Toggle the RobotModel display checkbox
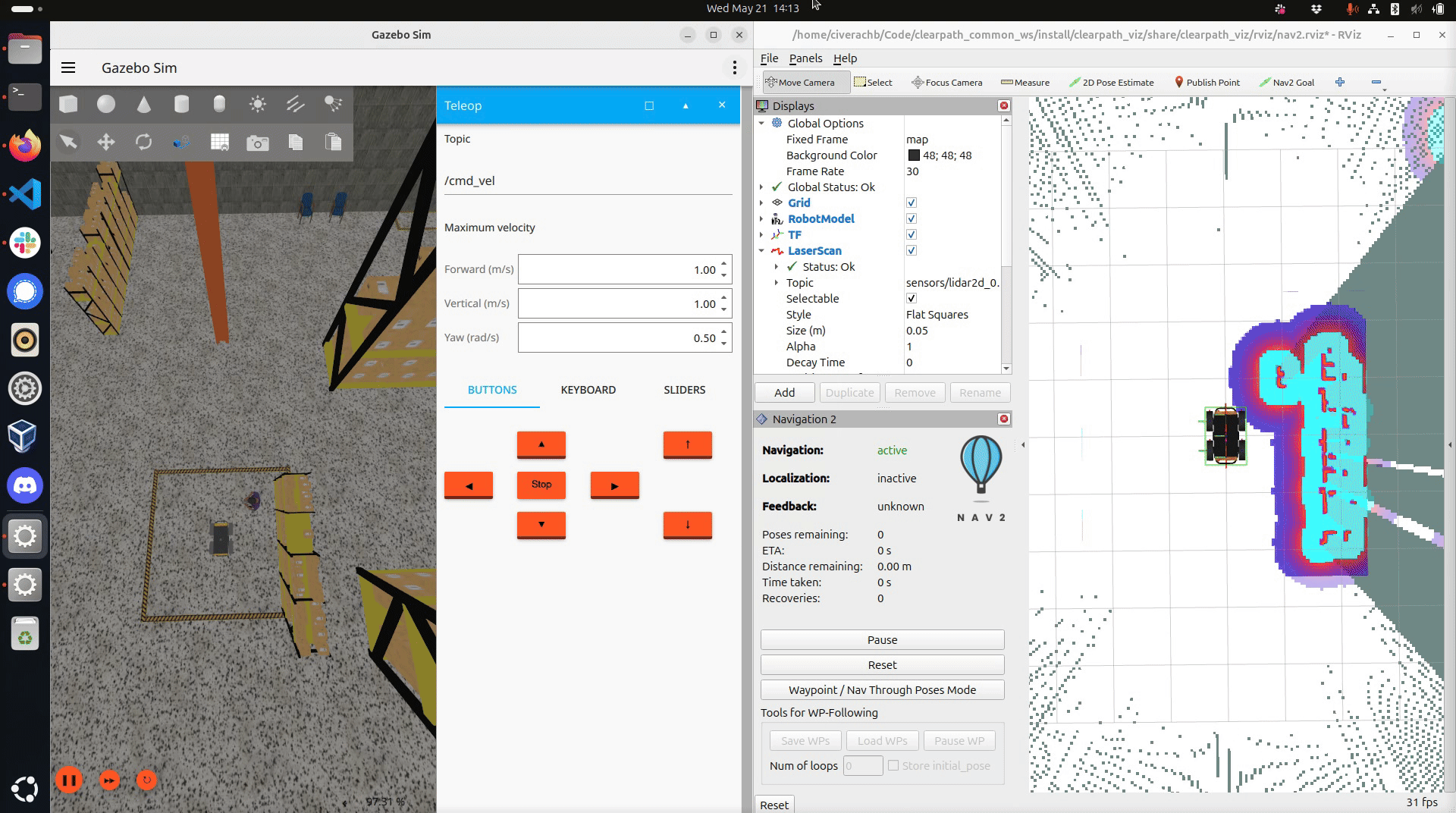1456x813 pixels. (x=912, y=218)
